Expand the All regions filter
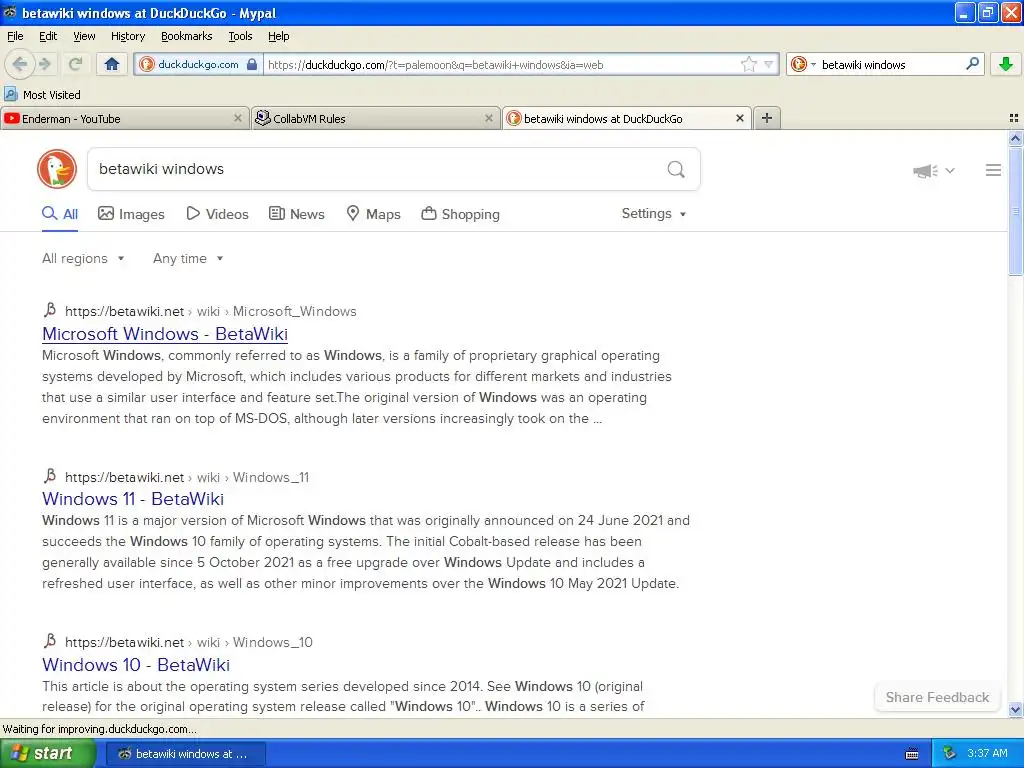Viewport: 1024px width, 768px height. (x=83, y=259)
